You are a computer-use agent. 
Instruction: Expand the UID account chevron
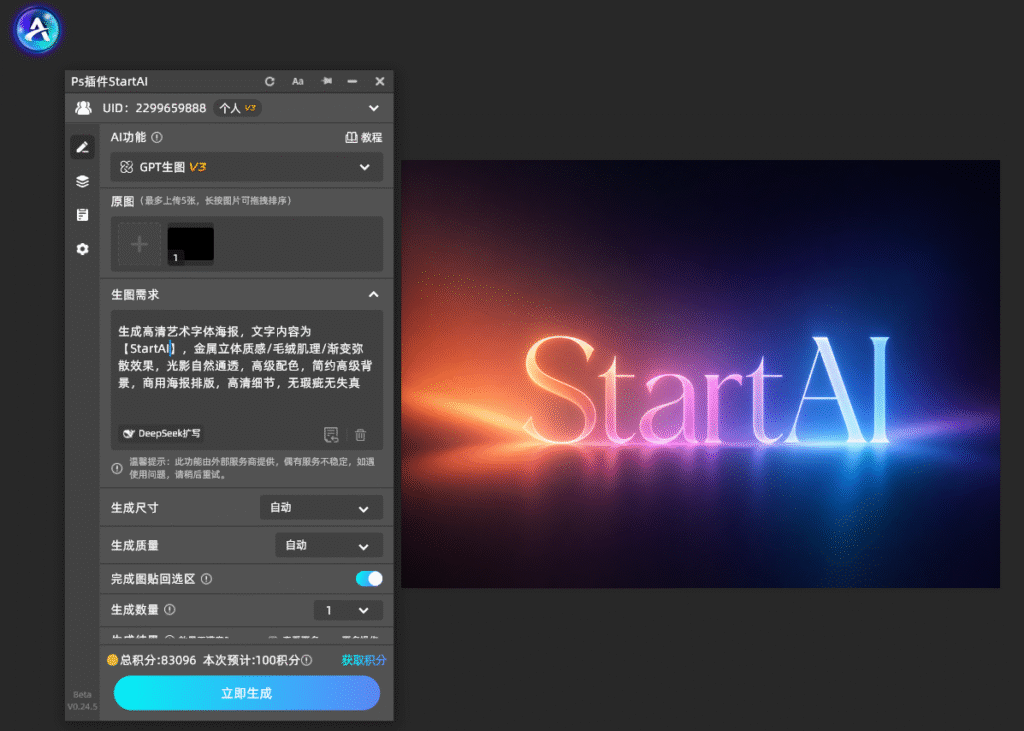[x=374, y=108]
